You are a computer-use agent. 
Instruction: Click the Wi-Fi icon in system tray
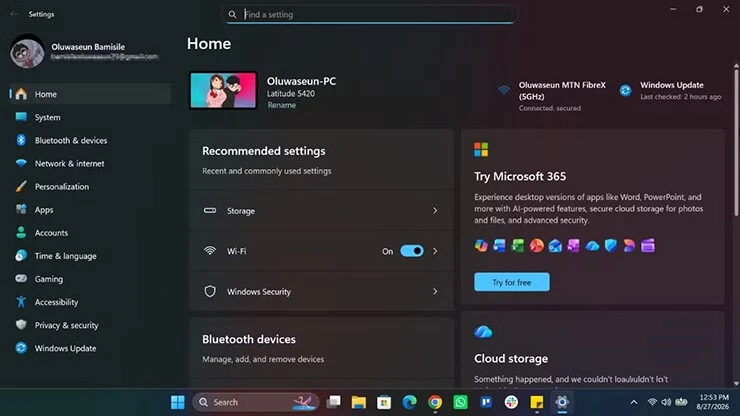coord(652,402)
